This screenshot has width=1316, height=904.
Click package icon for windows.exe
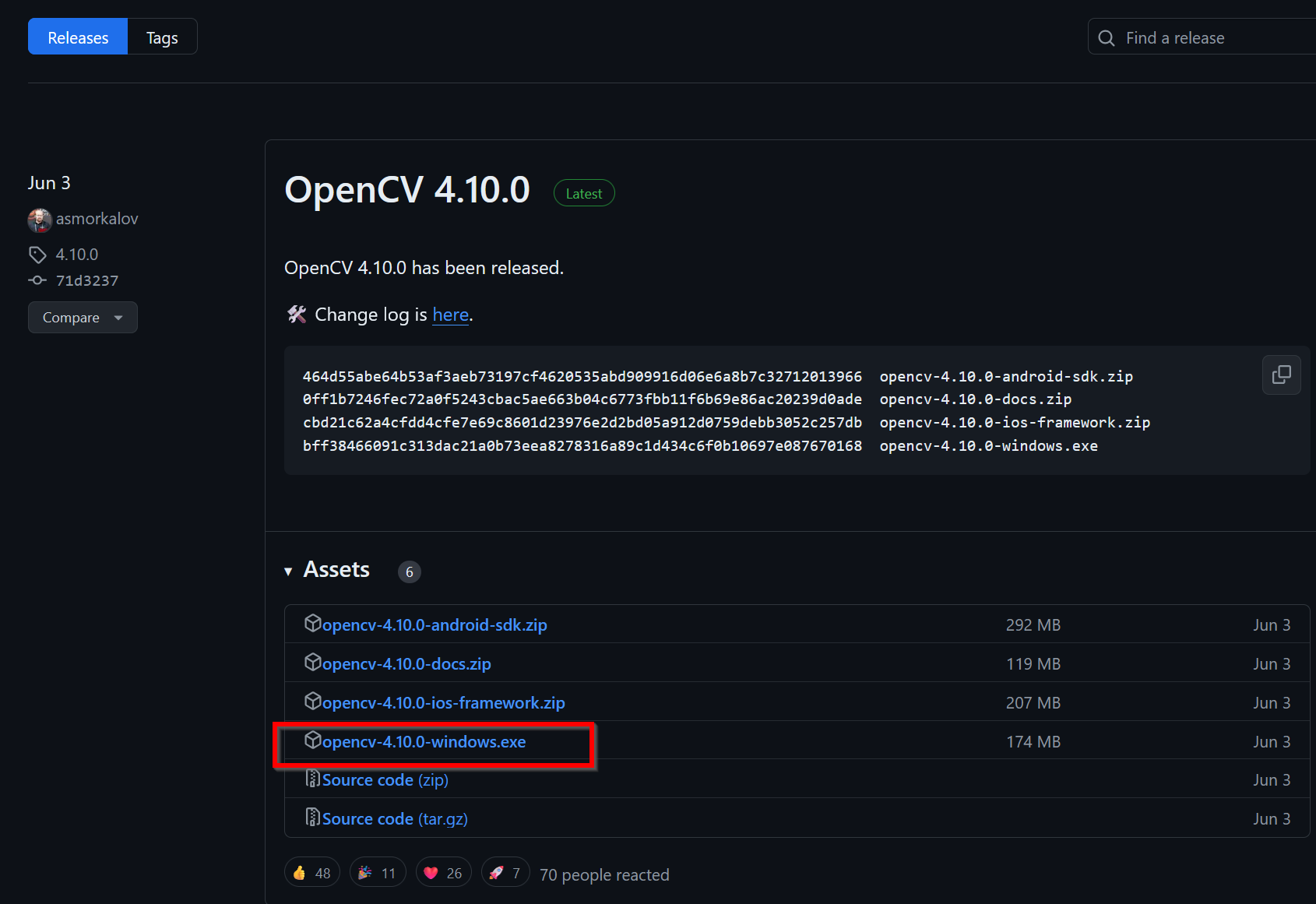[x=312, y=740]
